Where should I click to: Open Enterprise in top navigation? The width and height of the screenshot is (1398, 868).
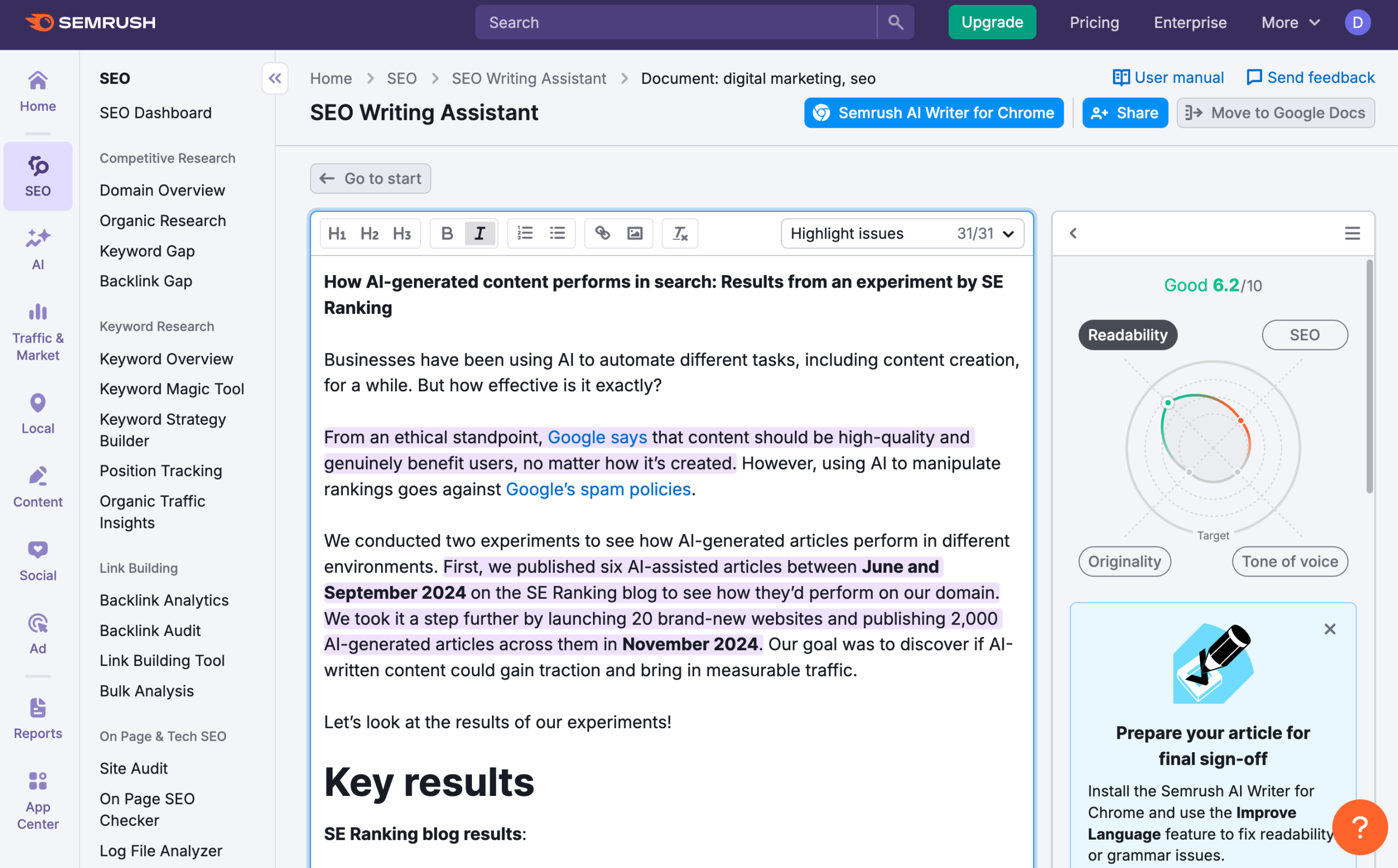click(1189, 22)
